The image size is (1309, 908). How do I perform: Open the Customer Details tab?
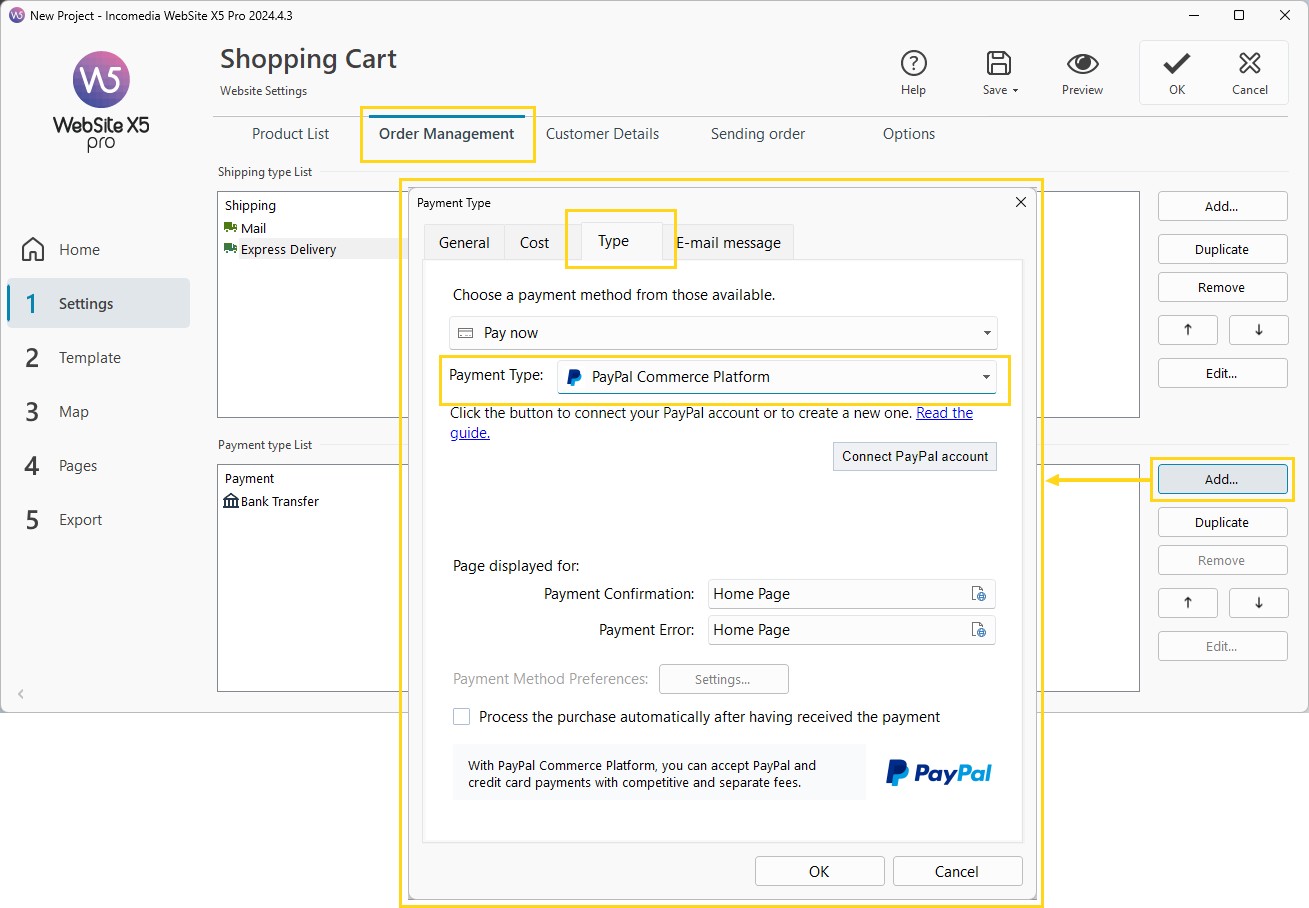pyautogui.click(x=602, y=134)
